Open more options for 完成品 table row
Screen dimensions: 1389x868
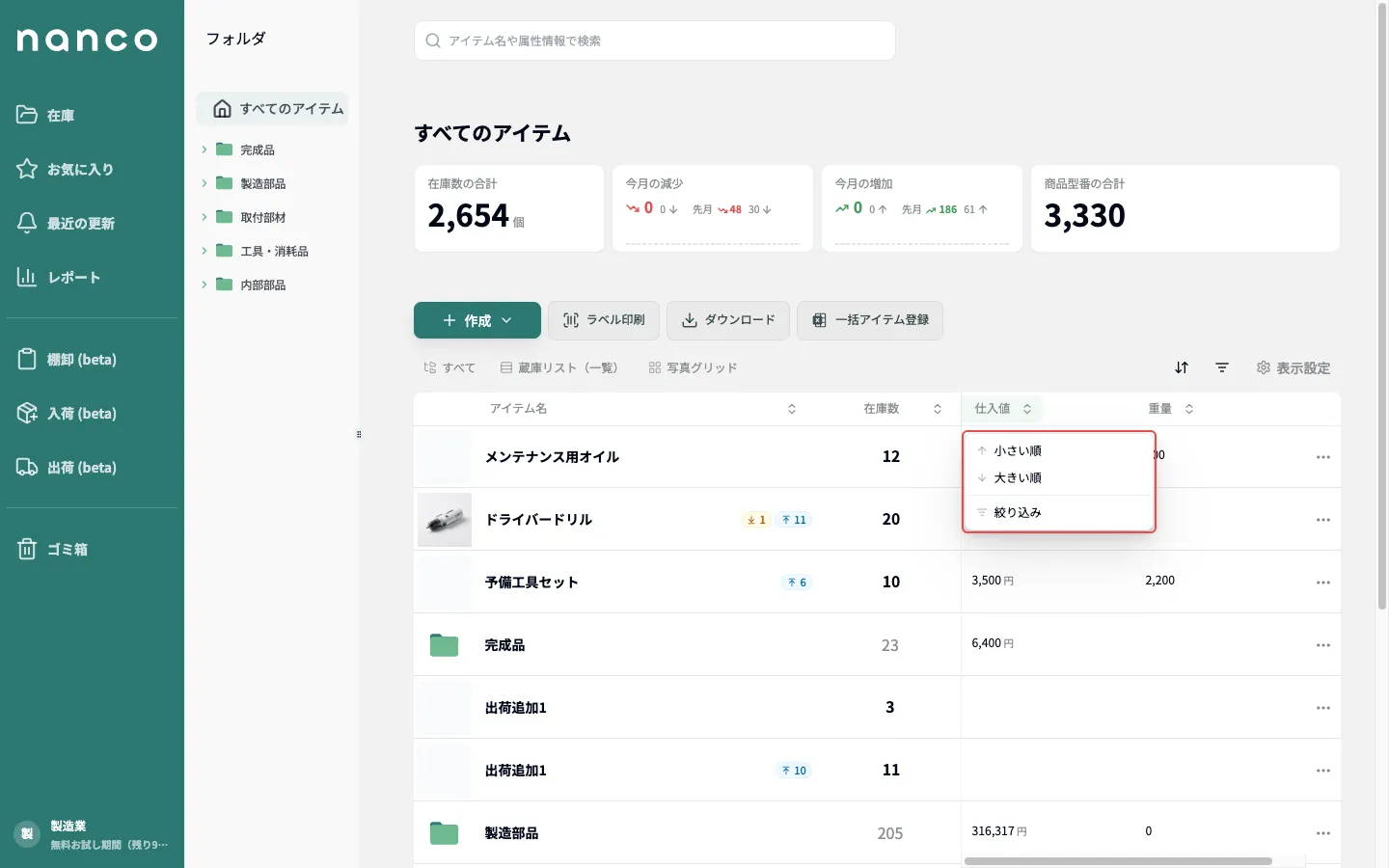pyautogui.click(x=1323, y=645)
